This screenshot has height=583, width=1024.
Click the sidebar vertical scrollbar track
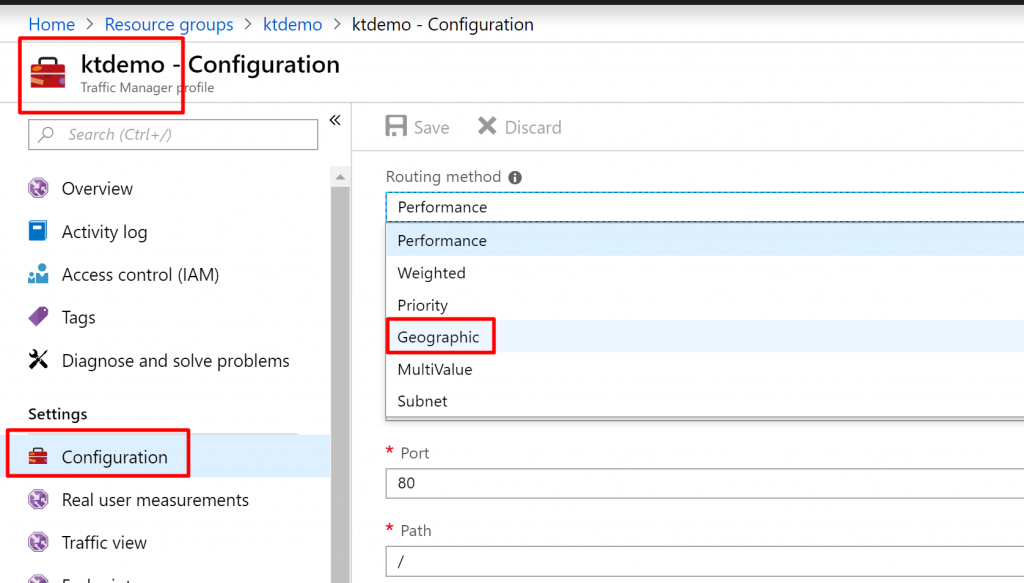coord(340,385)
